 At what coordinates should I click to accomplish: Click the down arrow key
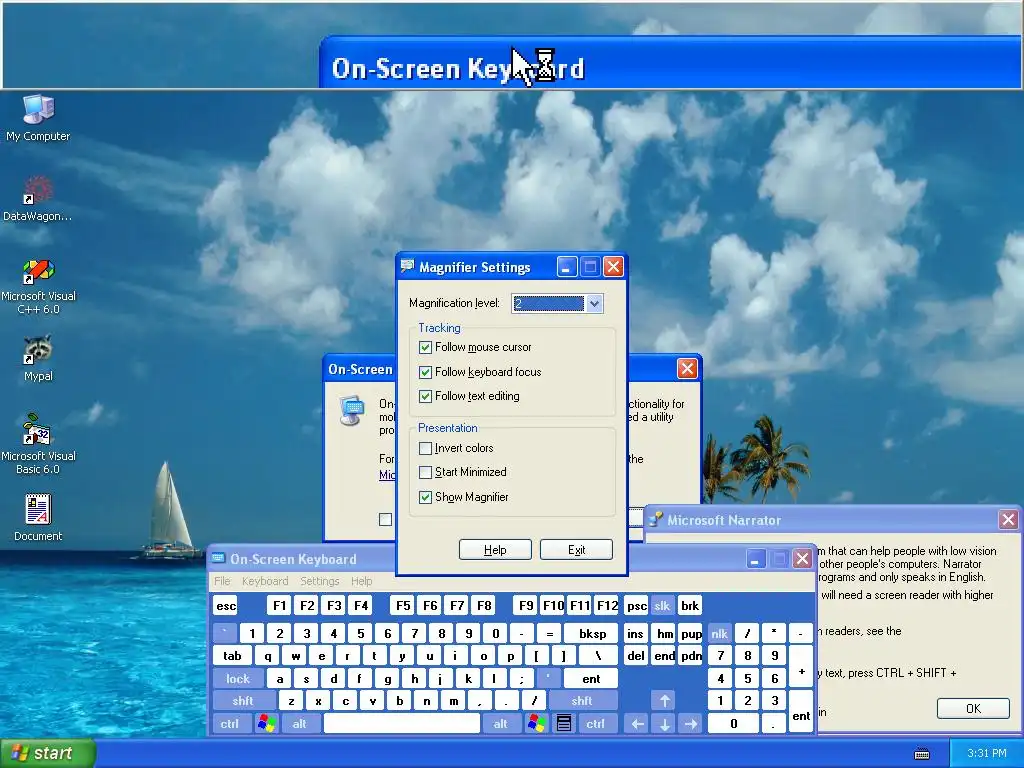coord(665,724)
